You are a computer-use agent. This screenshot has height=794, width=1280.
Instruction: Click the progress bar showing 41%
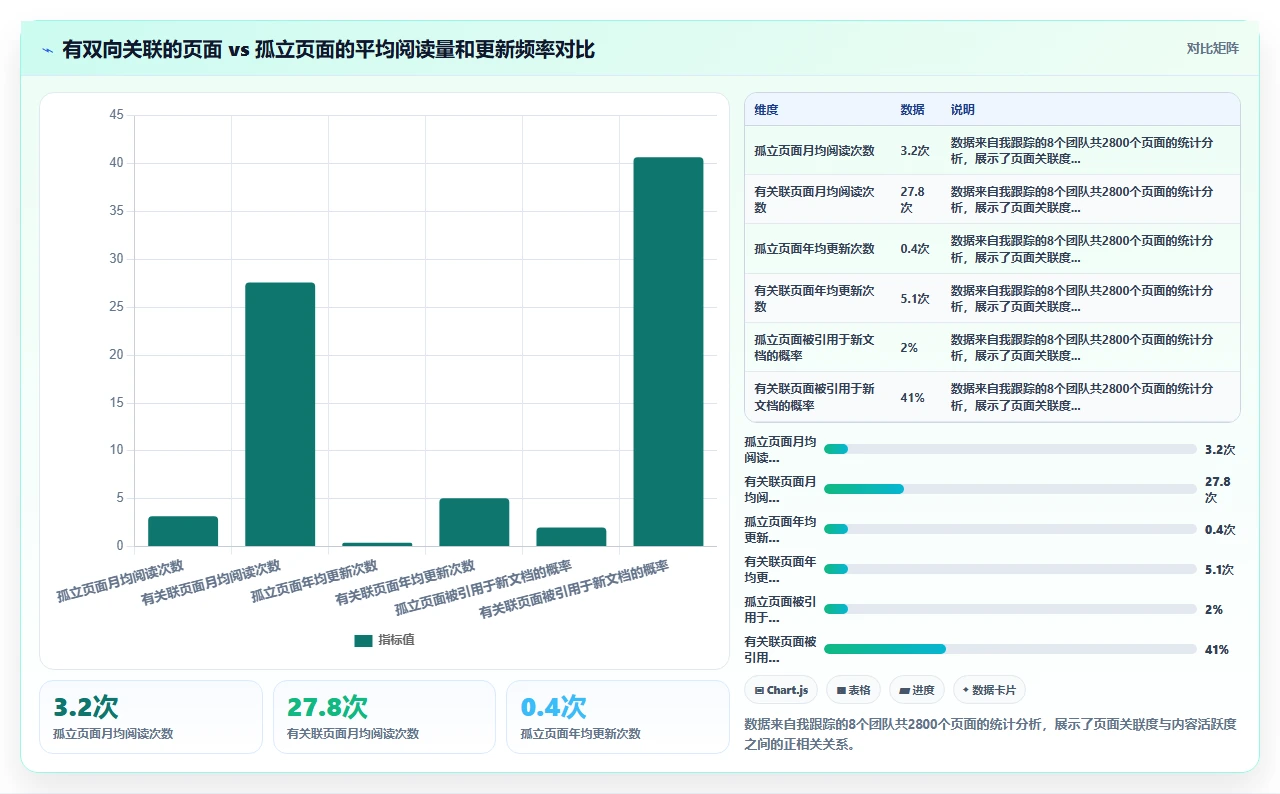1010,649
